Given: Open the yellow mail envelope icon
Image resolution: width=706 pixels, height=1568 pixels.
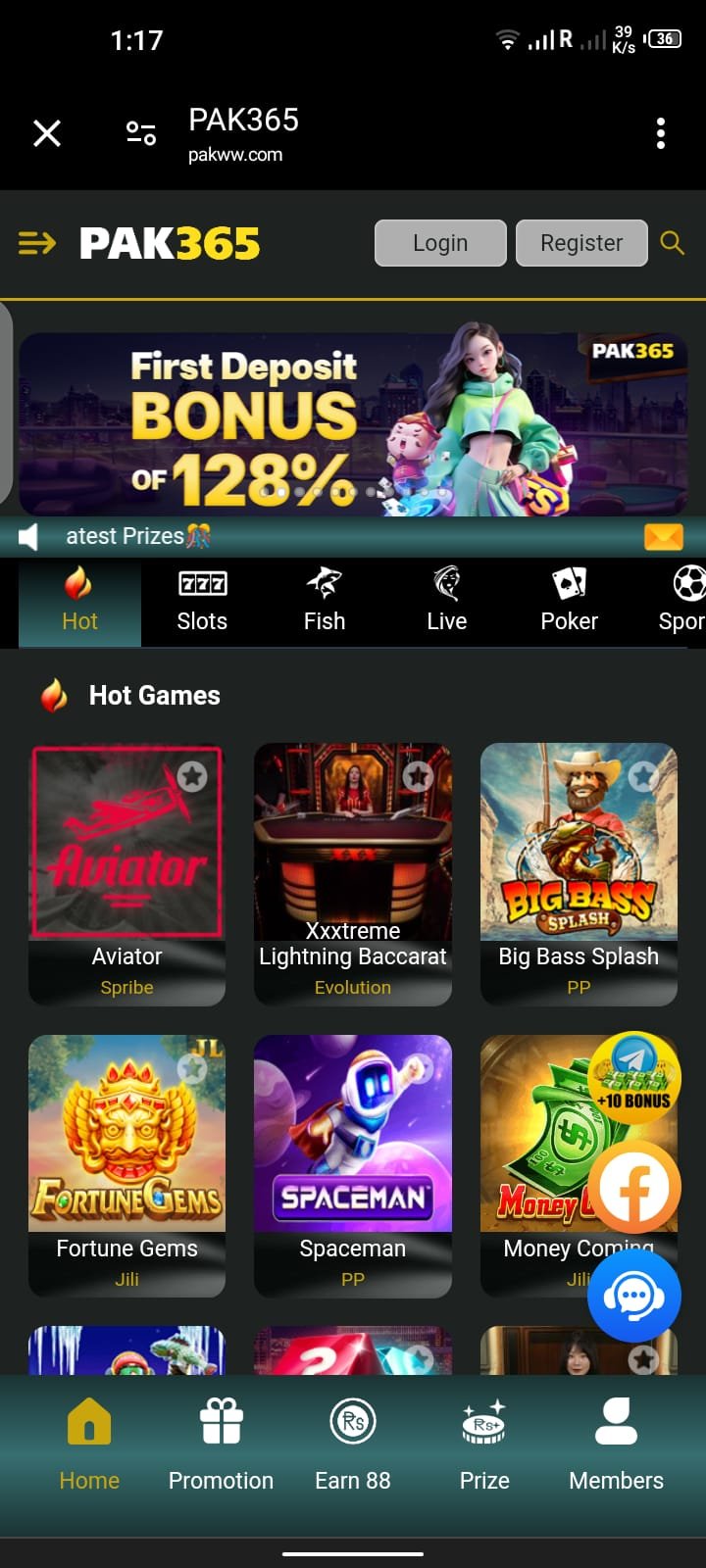Looking at the screenshot, I should point(664,536).
